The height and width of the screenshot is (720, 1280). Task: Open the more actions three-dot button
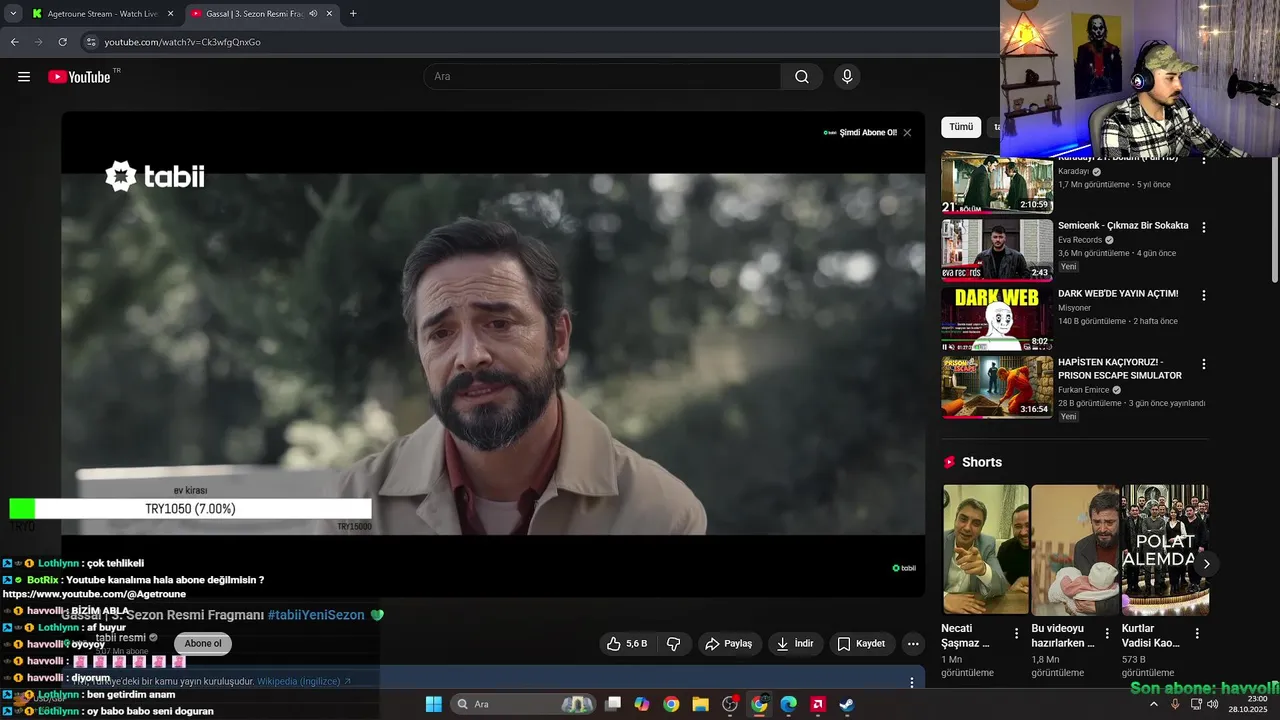tap(913, 644)
